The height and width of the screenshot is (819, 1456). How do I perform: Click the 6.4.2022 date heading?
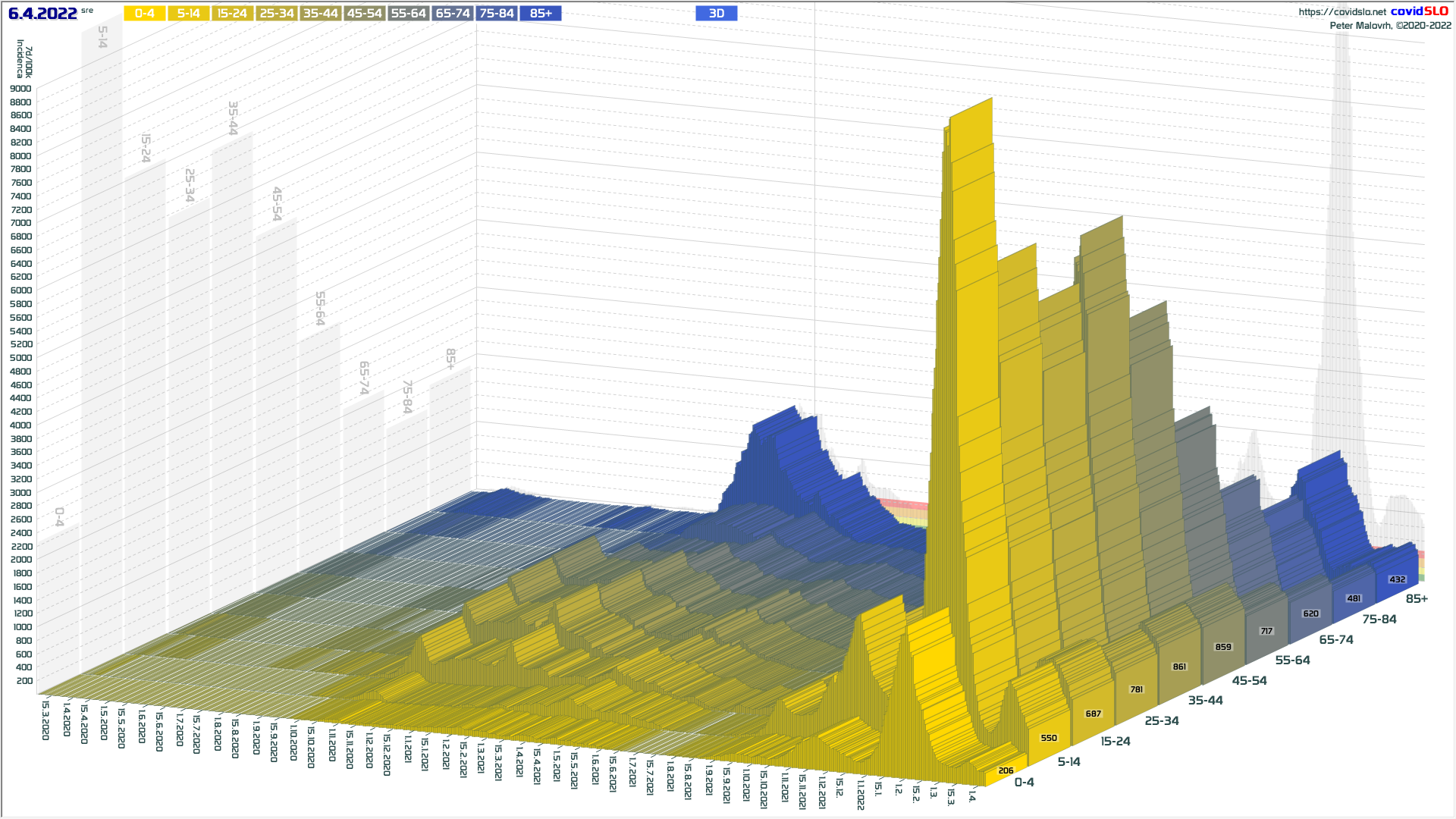coord(42,14)
